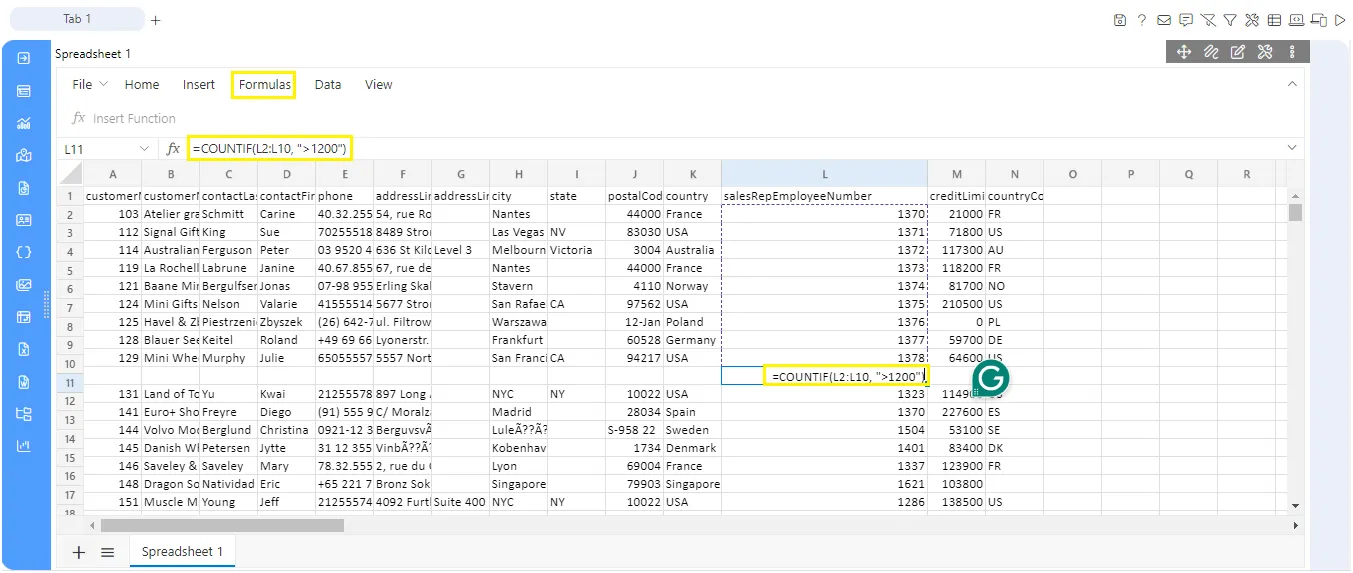Click the horizontal scrollbar thumb
This screenshot has width=1353, height=573.
coord(222,525)
